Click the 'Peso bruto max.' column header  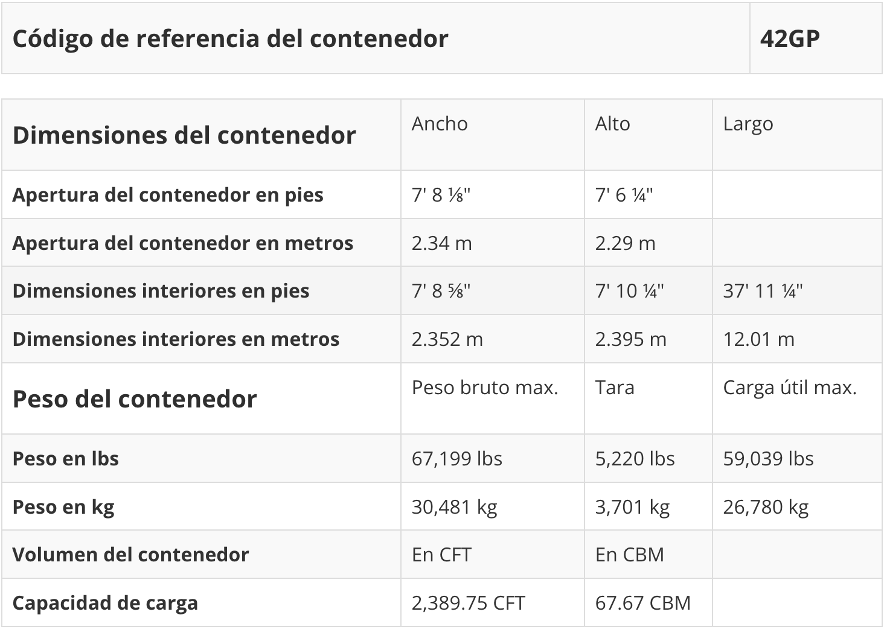click(485, 388)
